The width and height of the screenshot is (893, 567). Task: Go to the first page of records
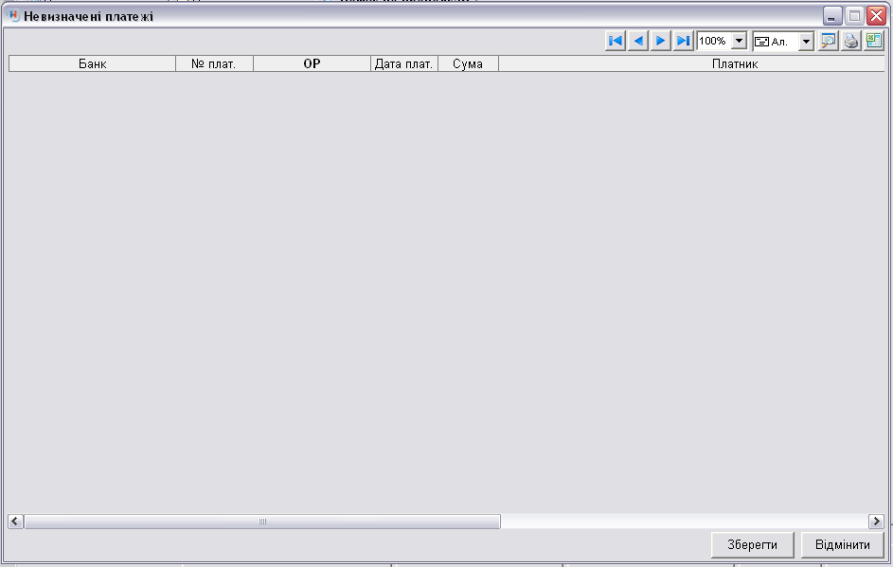(x=616, y=41)
